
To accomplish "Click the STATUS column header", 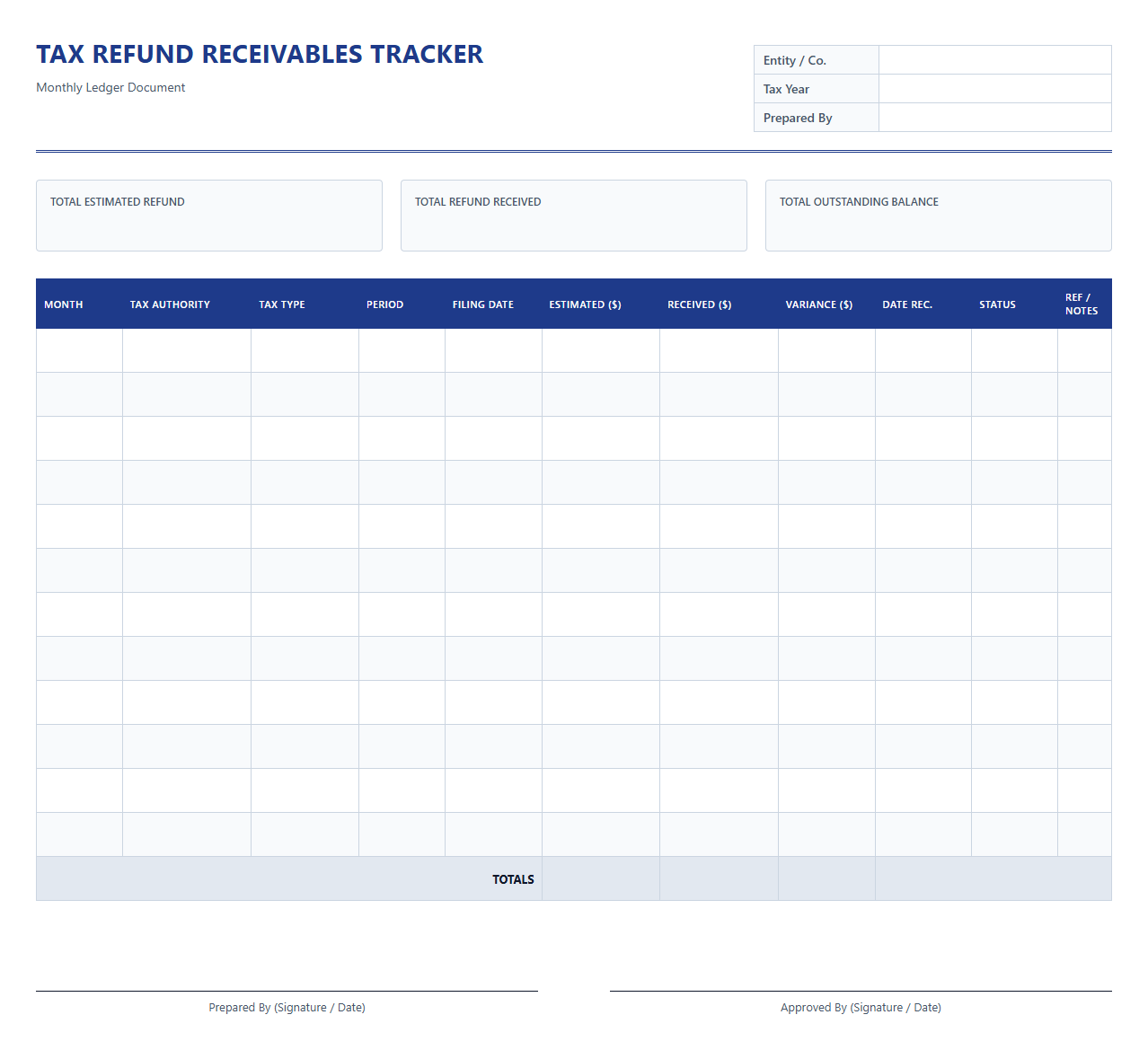I will 1015,304.
